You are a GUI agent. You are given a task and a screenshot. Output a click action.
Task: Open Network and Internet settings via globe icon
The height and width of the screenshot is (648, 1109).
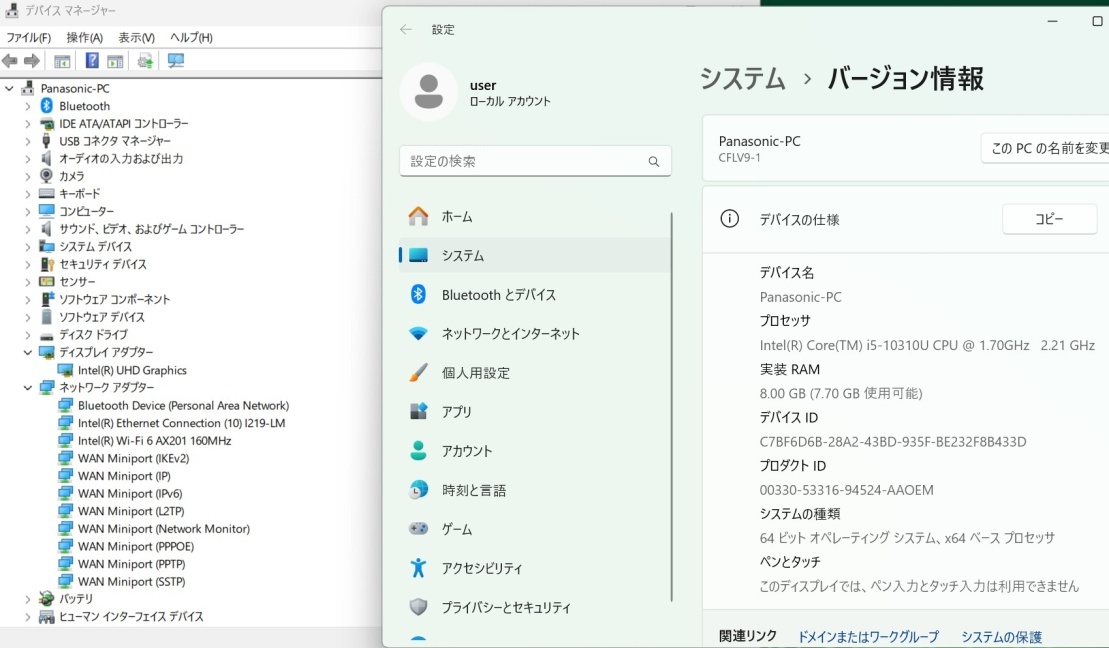pyautogui.click(x=418, y=333)
